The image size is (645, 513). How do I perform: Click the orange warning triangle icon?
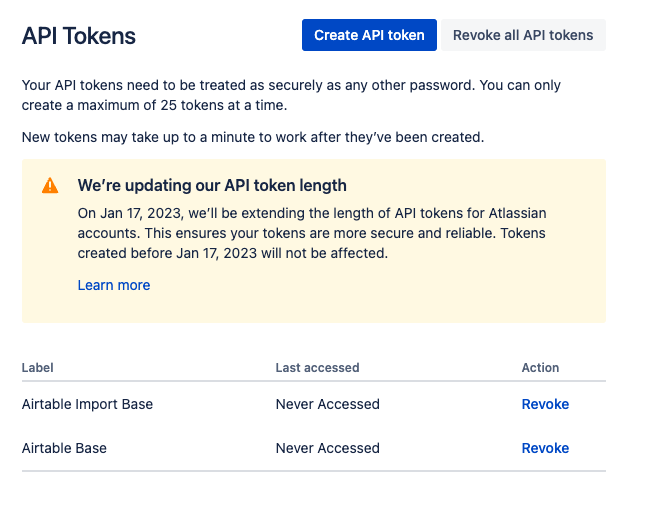click(x=50, y=186)
